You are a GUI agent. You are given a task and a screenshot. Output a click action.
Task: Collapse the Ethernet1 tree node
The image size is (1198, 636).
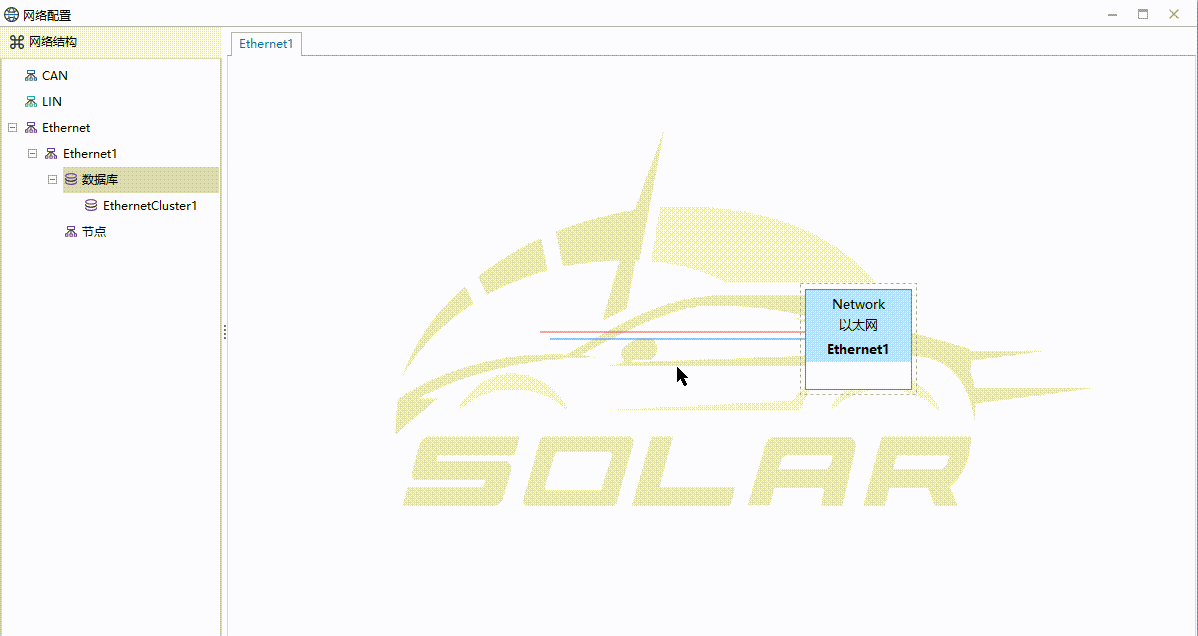(x=32, y=154)
